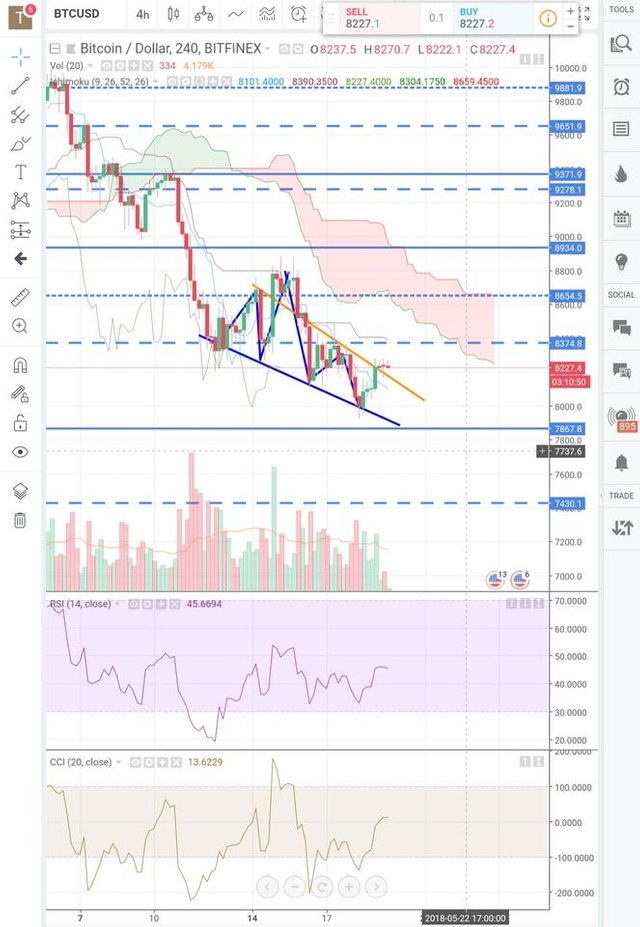Open the notifications bell icon
640x927 pixels.
[x=621, y=463]
